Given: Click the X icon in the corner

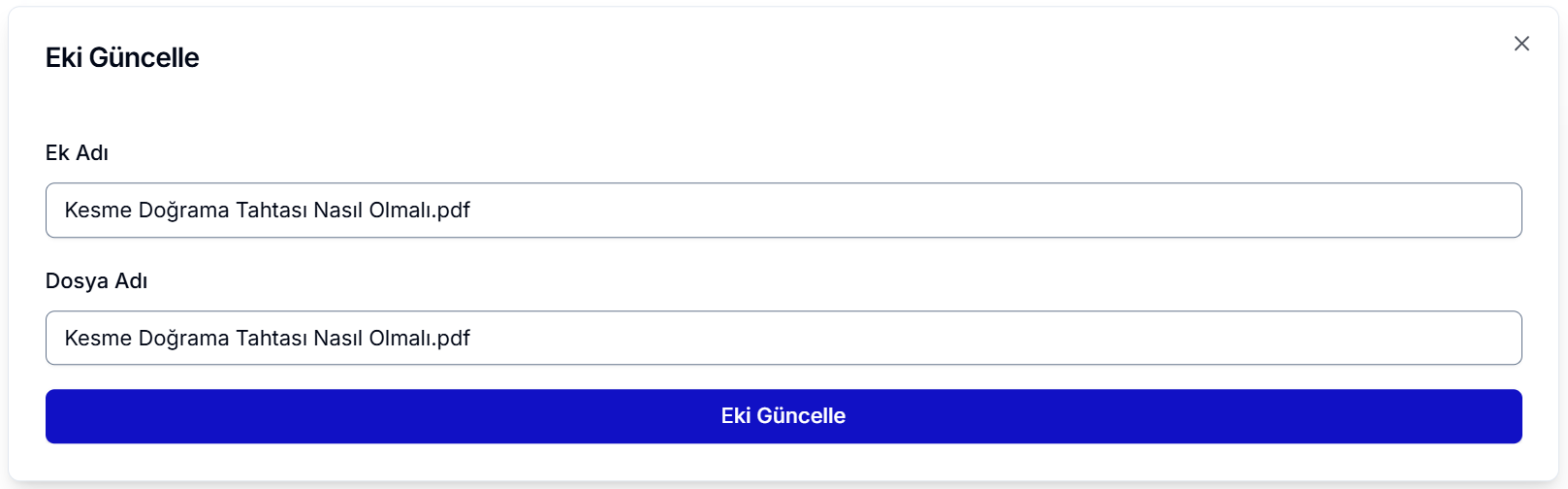Looking at the screenshot, I should click(x=1521, y=44).
